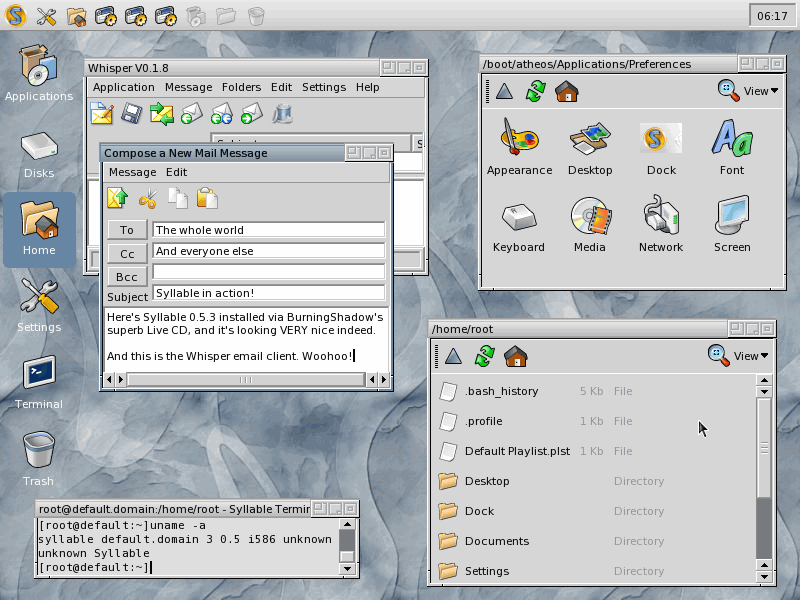This screenshot has height=600, width=800.
Task: Click Whisper's reply-to-all envelope icon
Action: [221, 113]
